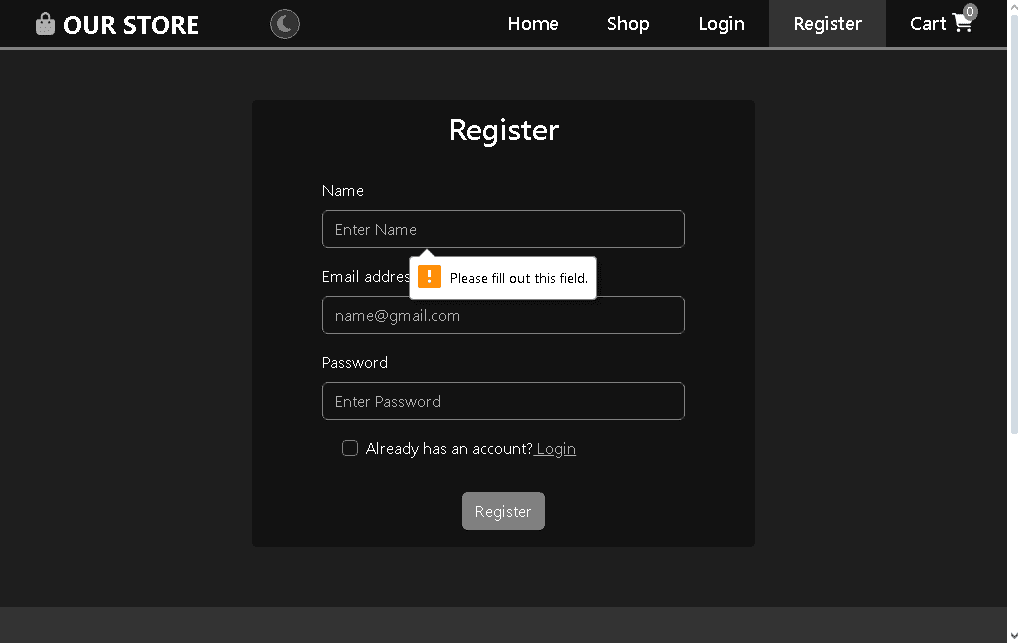Click the Cart label in navigation

pos(927,23)
